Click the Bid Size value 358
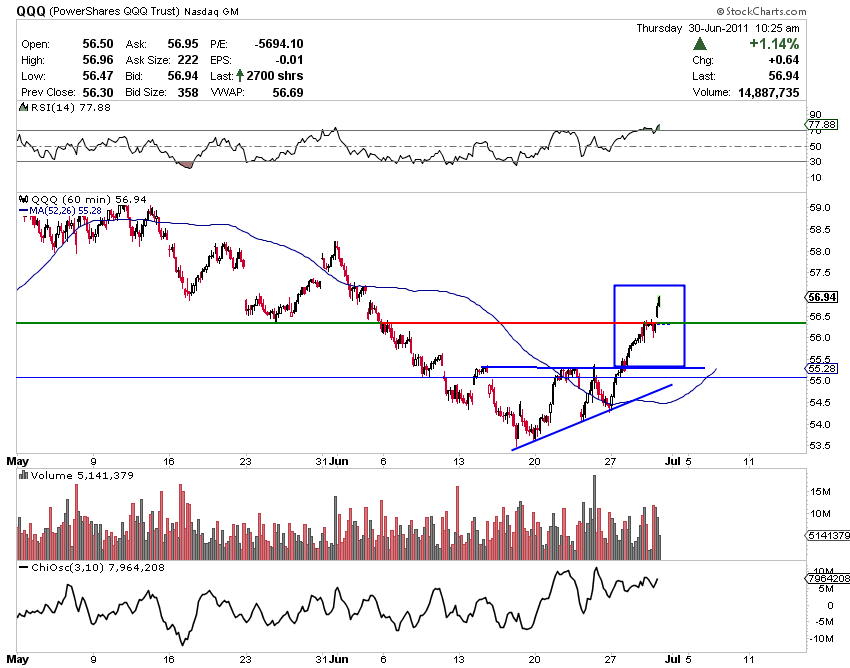Screen dimensions: 850x668 pyautogui.click(x=188, y=92)
